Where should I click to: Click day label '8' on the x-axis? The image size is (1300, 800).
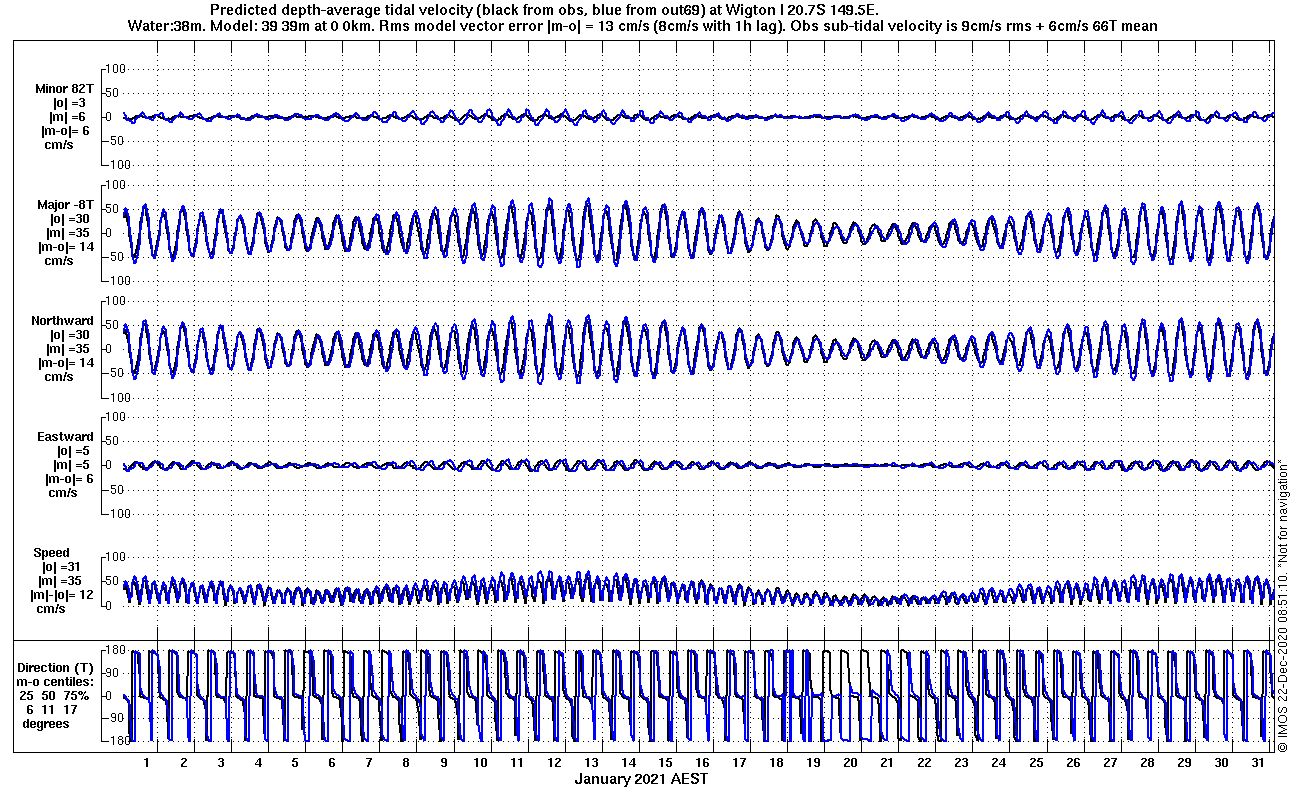click(406, 762)
